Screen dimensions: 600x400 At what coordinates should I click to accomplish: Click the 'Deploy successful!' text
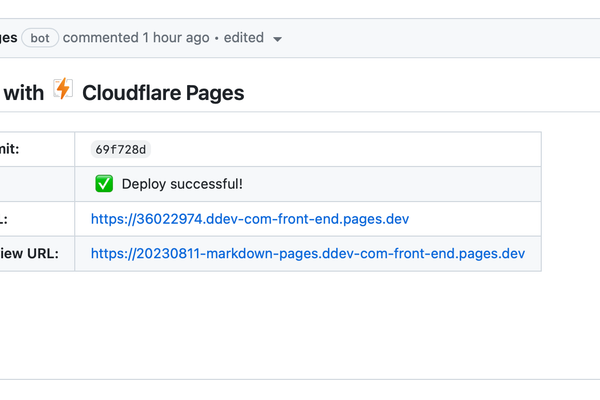tap(182, 184)
